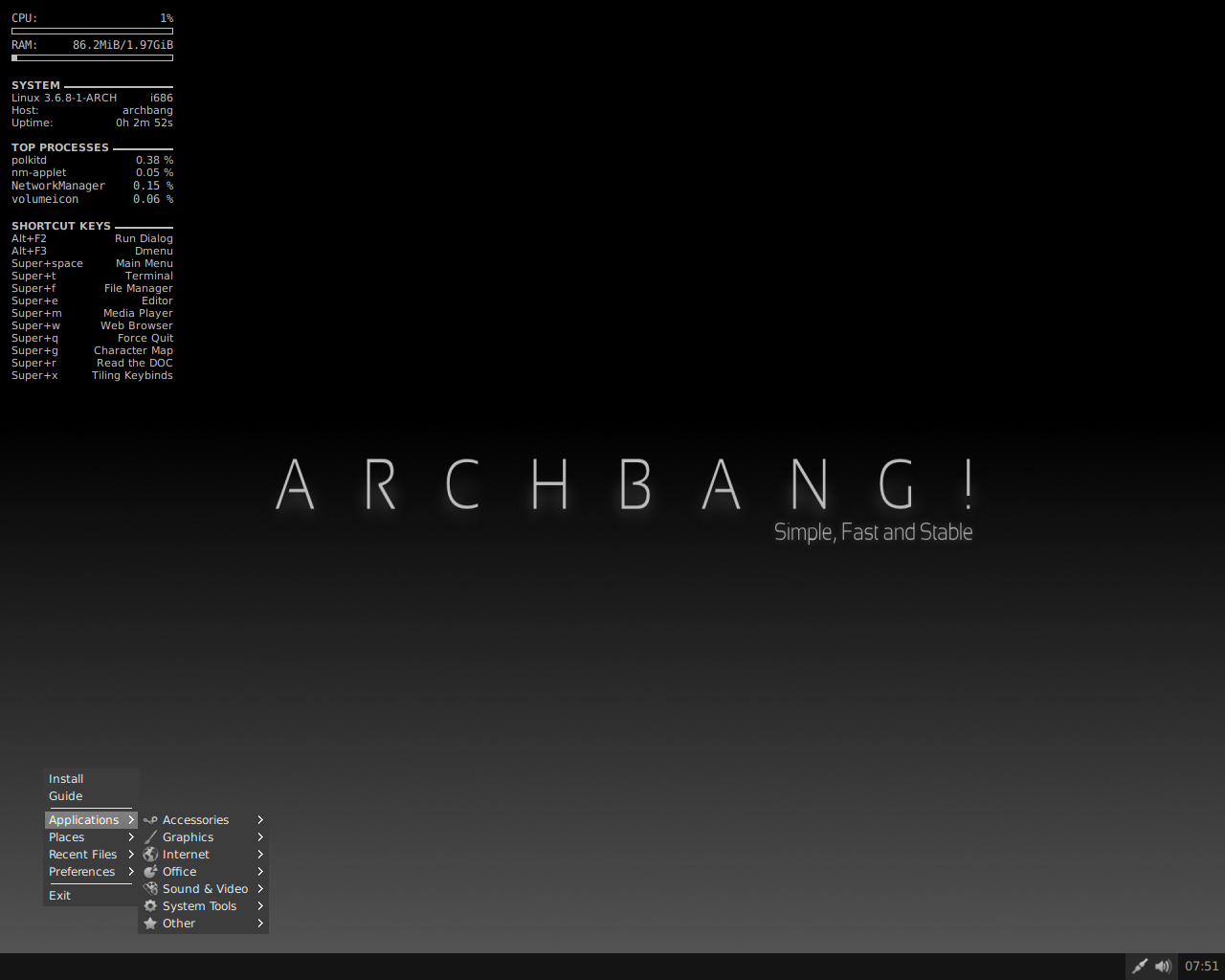This screenshot has height=980, width=1225.
Task: Open the Sound & Video submenu
Action: coord(203,889)
